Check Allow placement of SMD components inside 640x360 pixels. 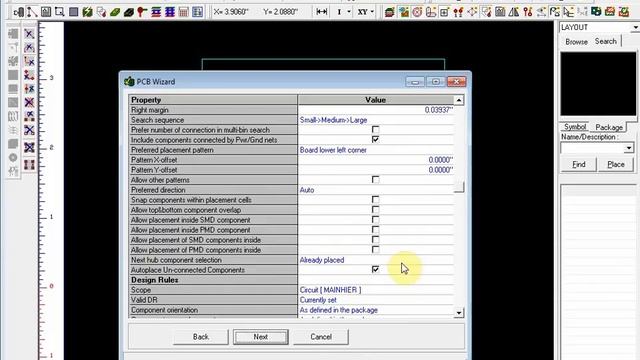pos(376,240)
